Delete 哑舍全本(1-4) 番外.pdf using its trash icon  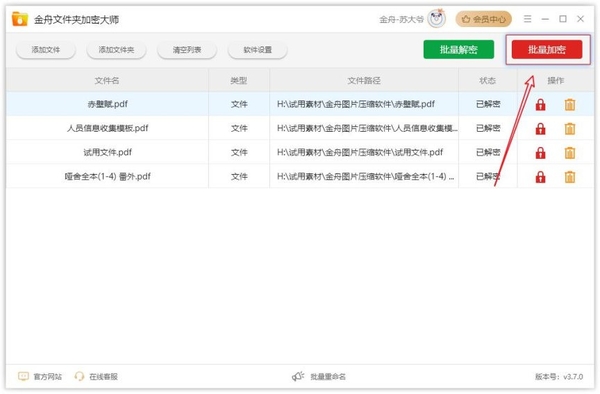point(570,177)
